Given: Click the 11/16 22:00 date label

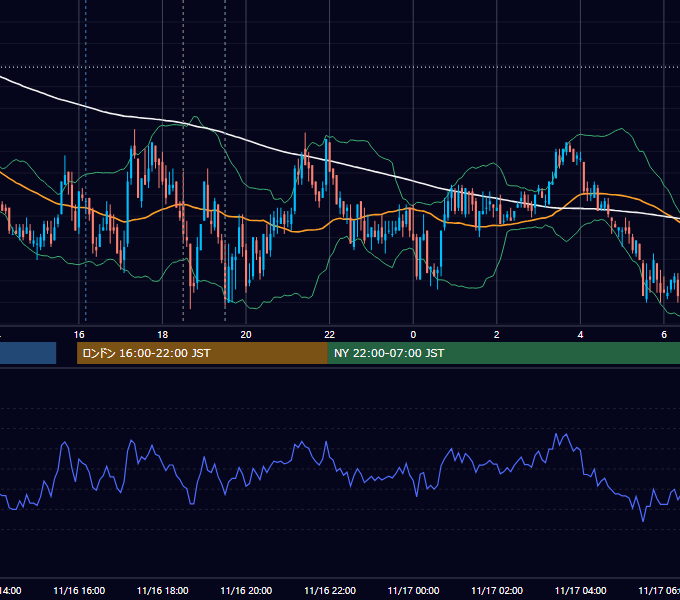Looking at the screenshot, I should click(x=330, y=590).
